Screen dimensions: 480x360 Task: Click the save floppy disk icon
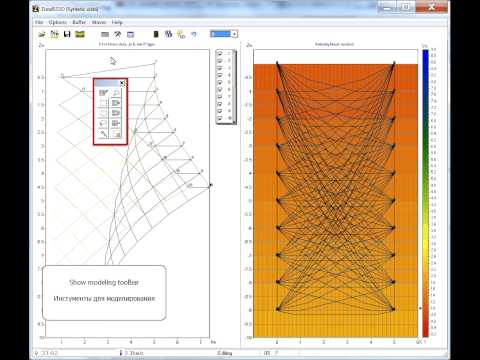click(67, 34)
